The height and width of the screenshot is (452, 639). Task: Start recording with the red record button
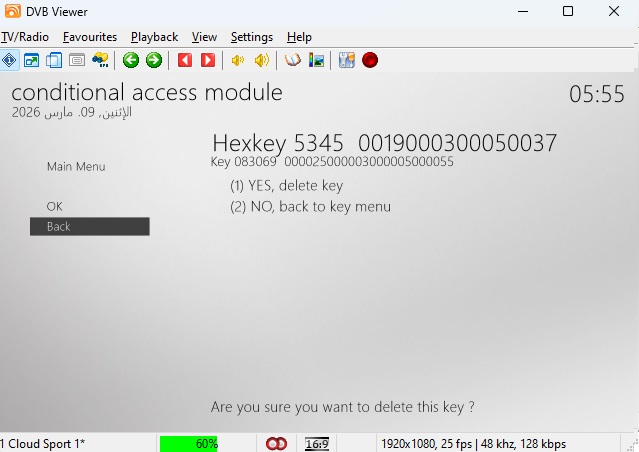(x=370, y=60)
